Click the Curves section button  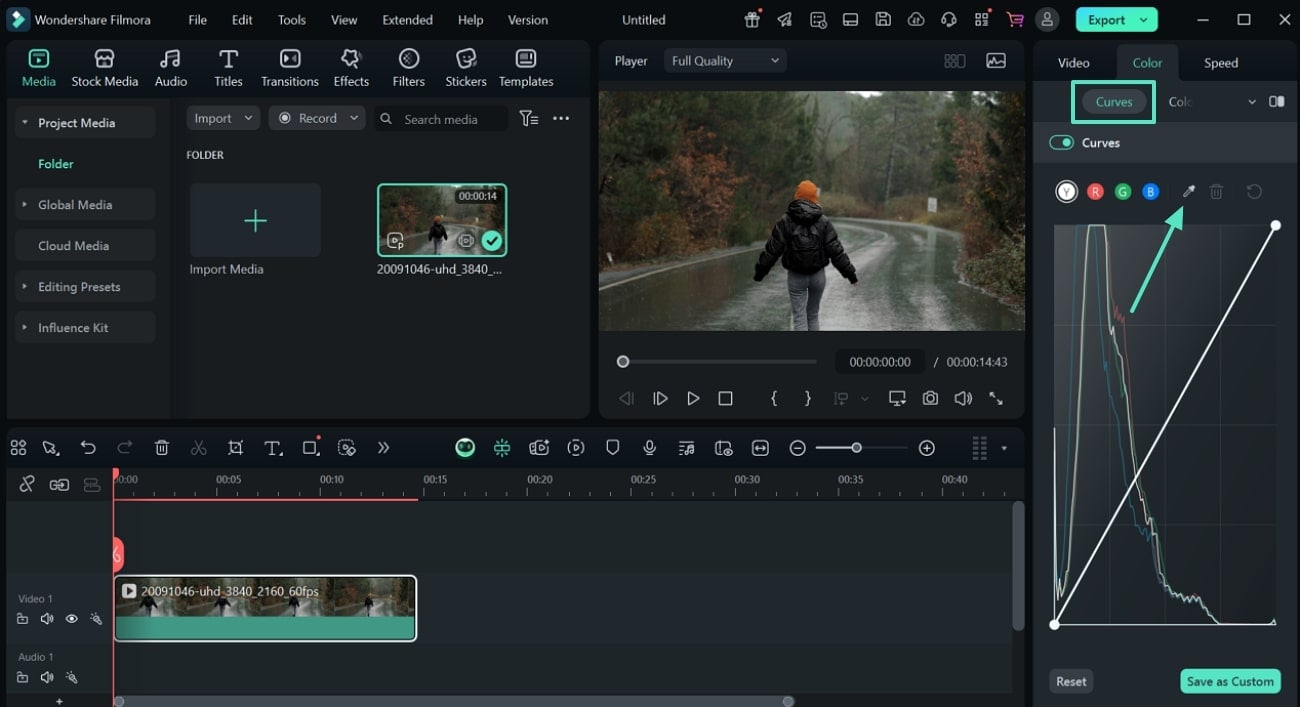click(x=1114, y=102)
